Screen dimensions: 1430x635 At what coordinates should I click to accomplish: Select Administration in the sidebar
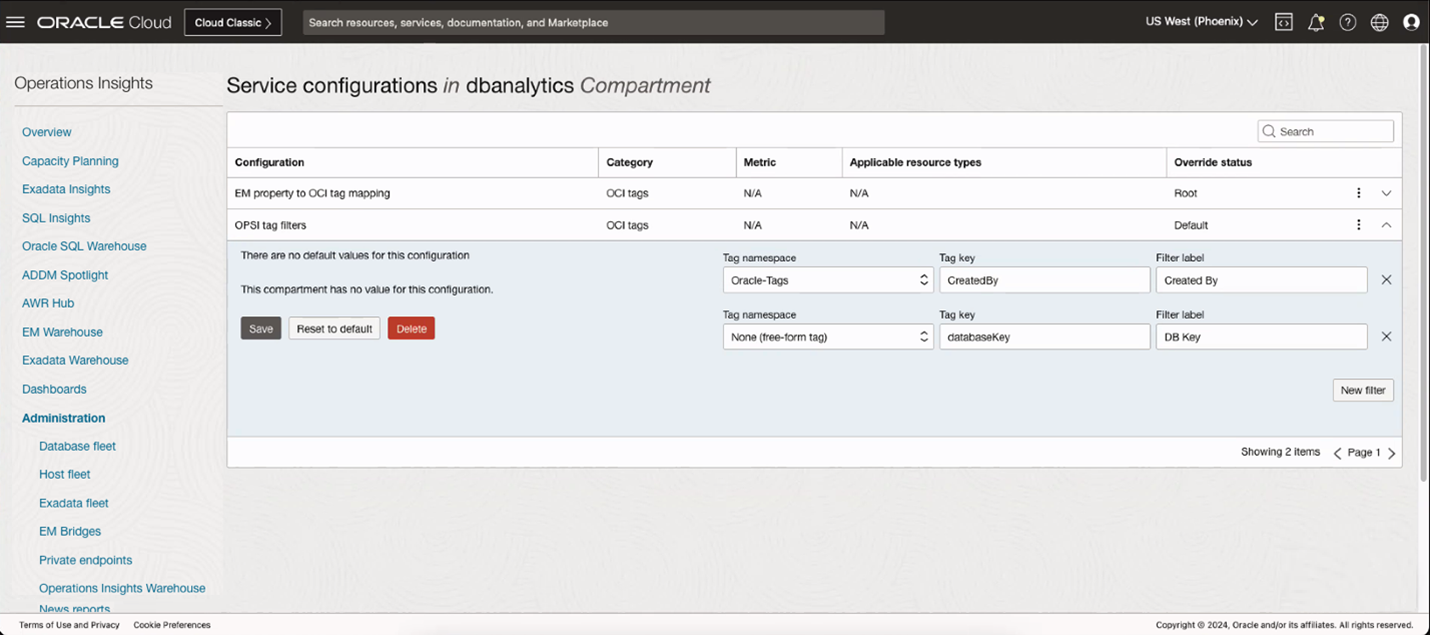pos(64,418)
